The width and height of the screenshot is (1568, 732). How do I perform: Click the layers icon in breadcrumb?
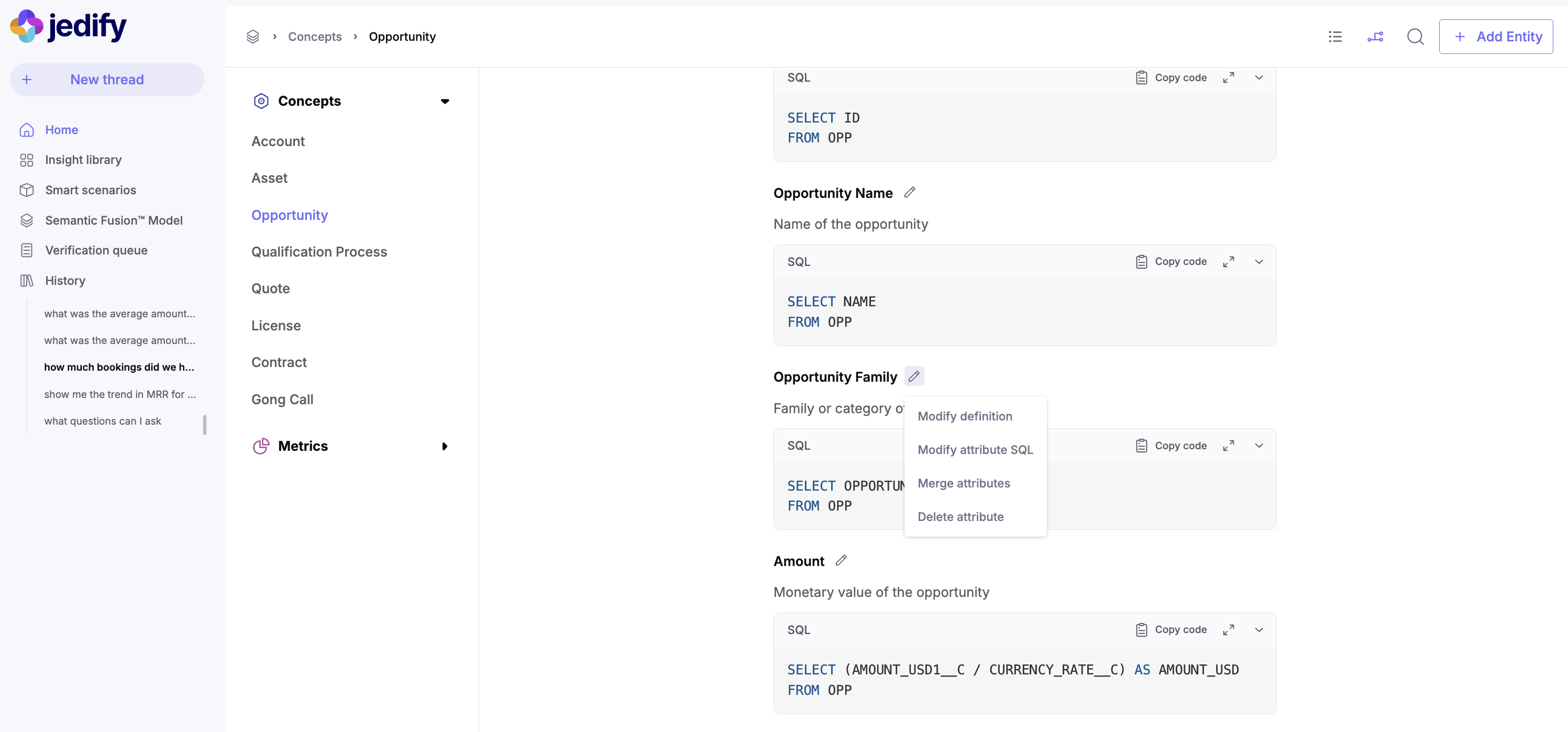point(252,37)
